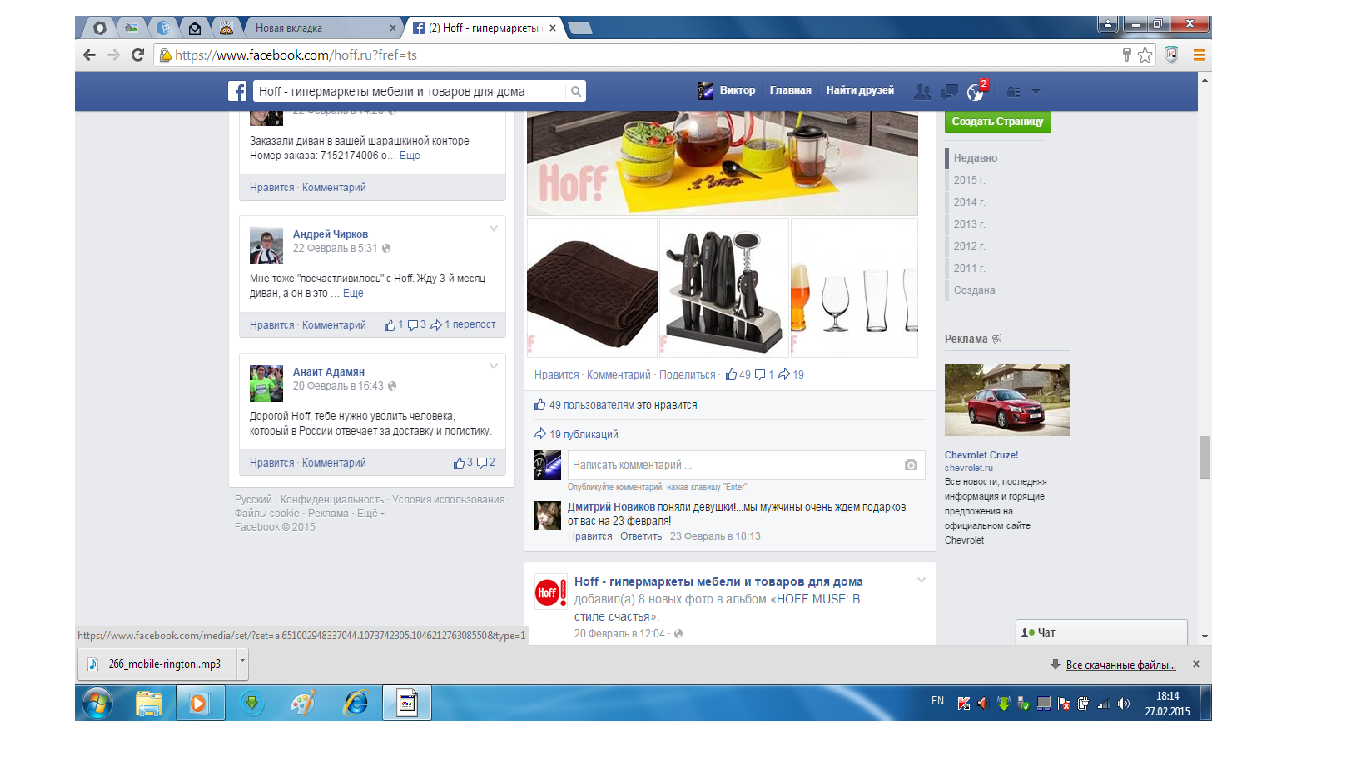1366x768 pixels.
Task: Click the 49 likes thumb icon under photos
Action: (x=732, y=375)
